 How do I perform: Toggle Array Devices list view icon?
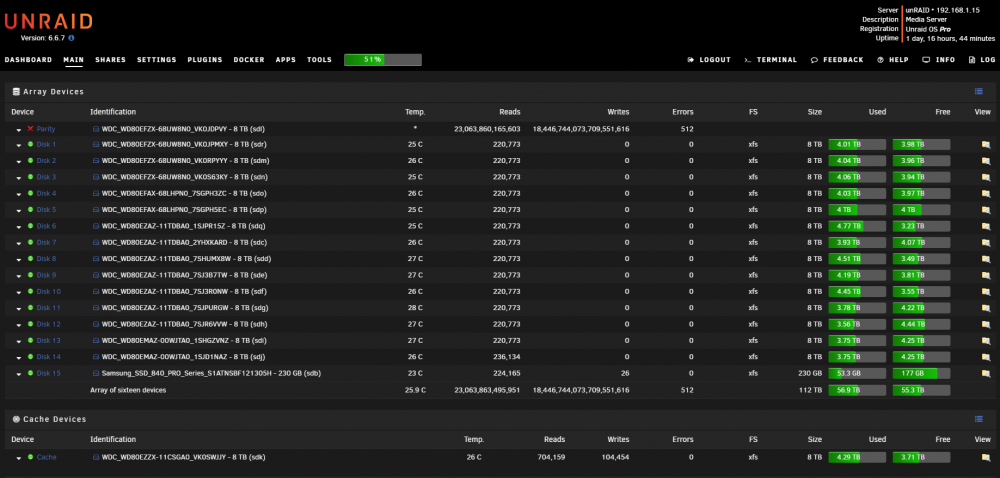[978, 92]
